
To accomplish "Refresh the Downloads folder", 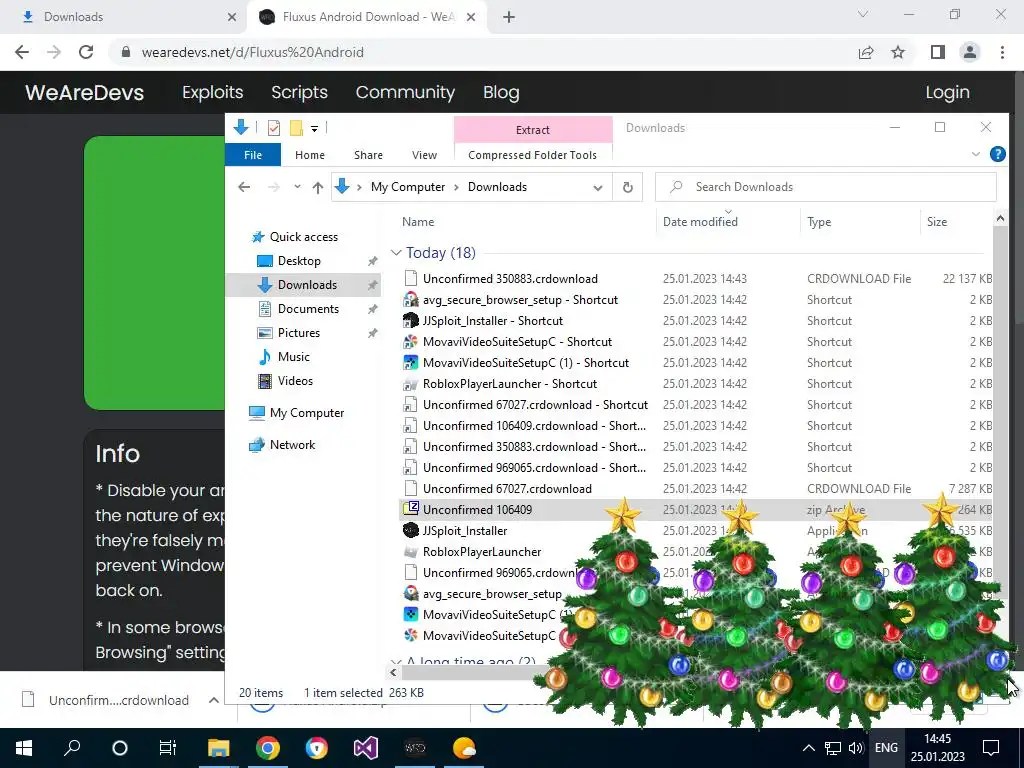I will click(628, 187).
